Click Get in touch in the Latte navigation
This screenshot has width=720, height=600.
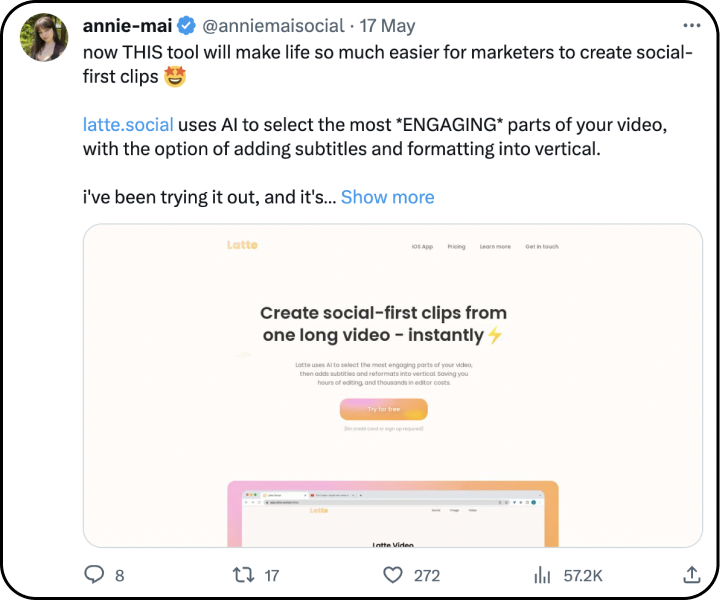(x=542, y=246)
